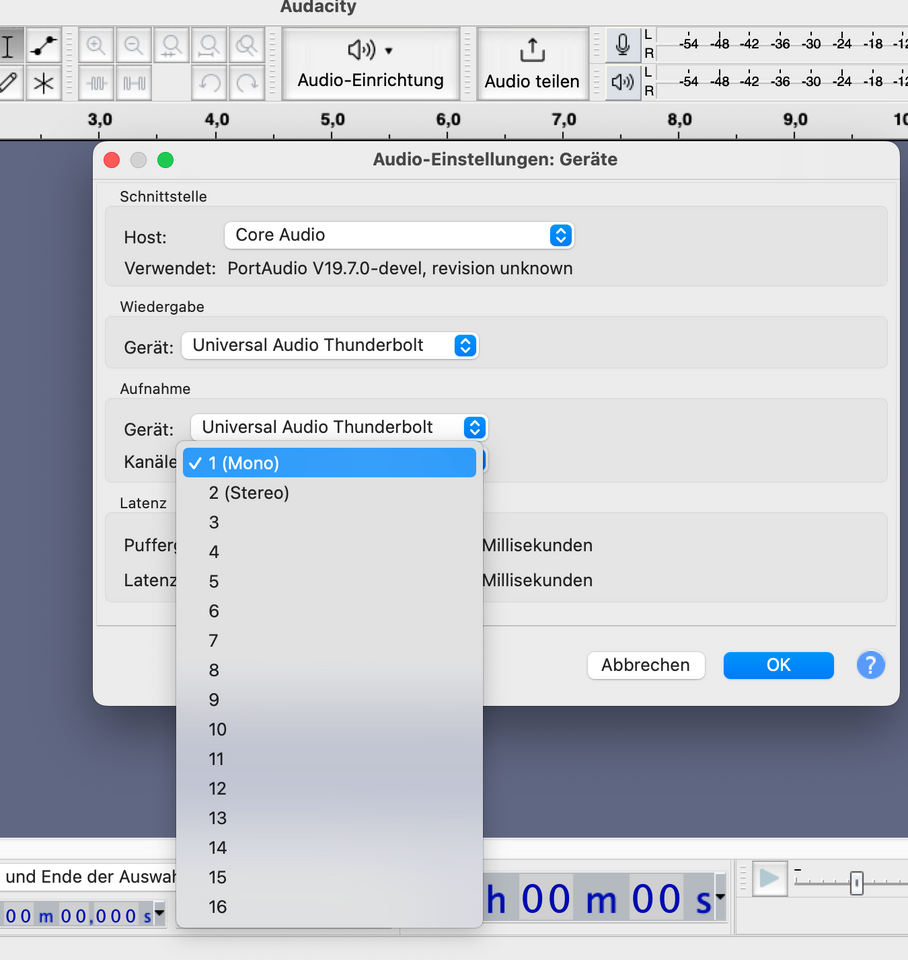Click Fit project to width zoom icon
Viewport: 908px width, 960px height.
tap(209, 46)
